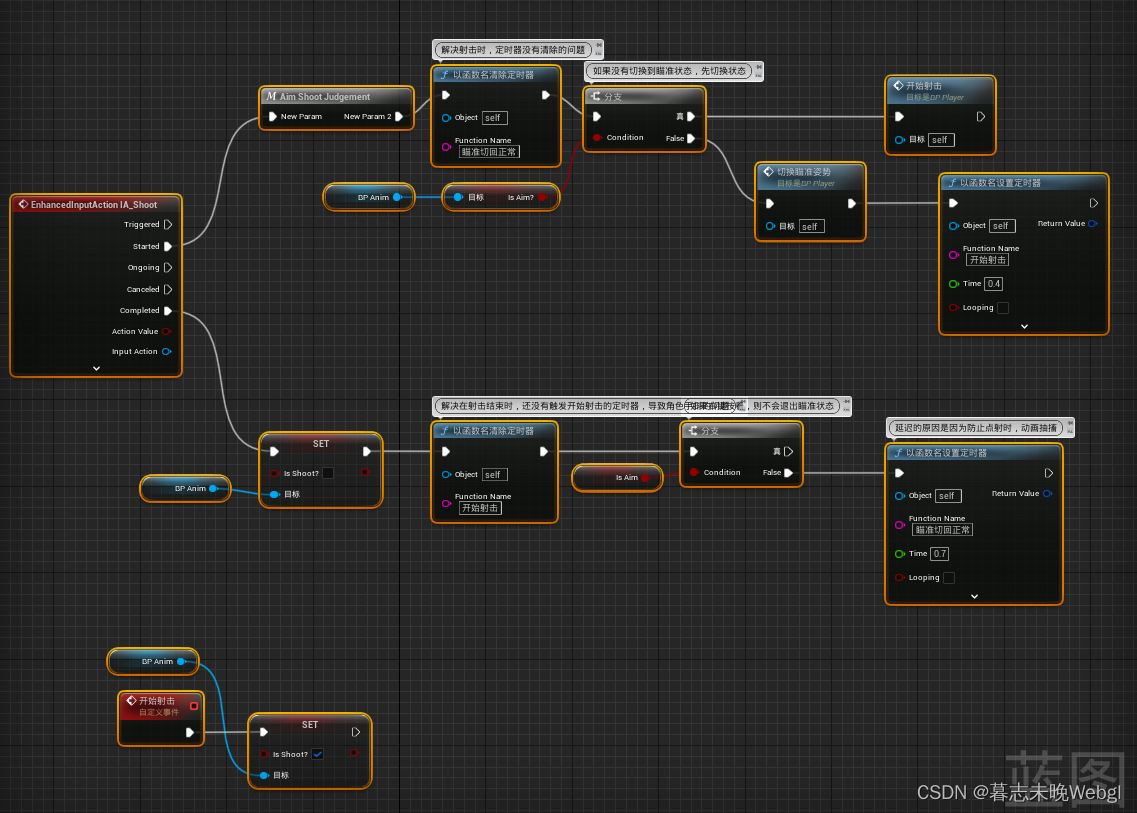Edit Function Name 开始射击 in the clear timer node
1137x813 pixels.
pyautogui.click(x=481, y=508)
